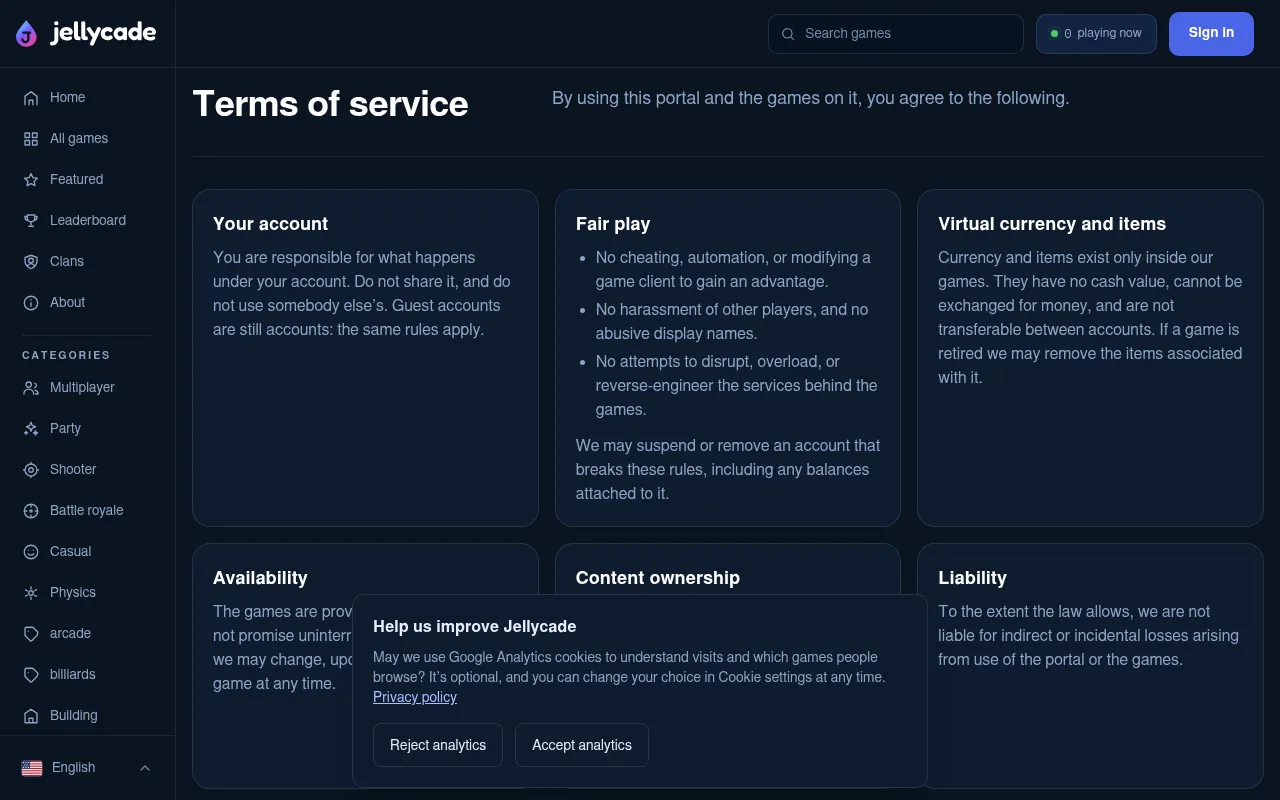
Task: Click the Battle royale crosshair icon
Action: coord(31,510)
